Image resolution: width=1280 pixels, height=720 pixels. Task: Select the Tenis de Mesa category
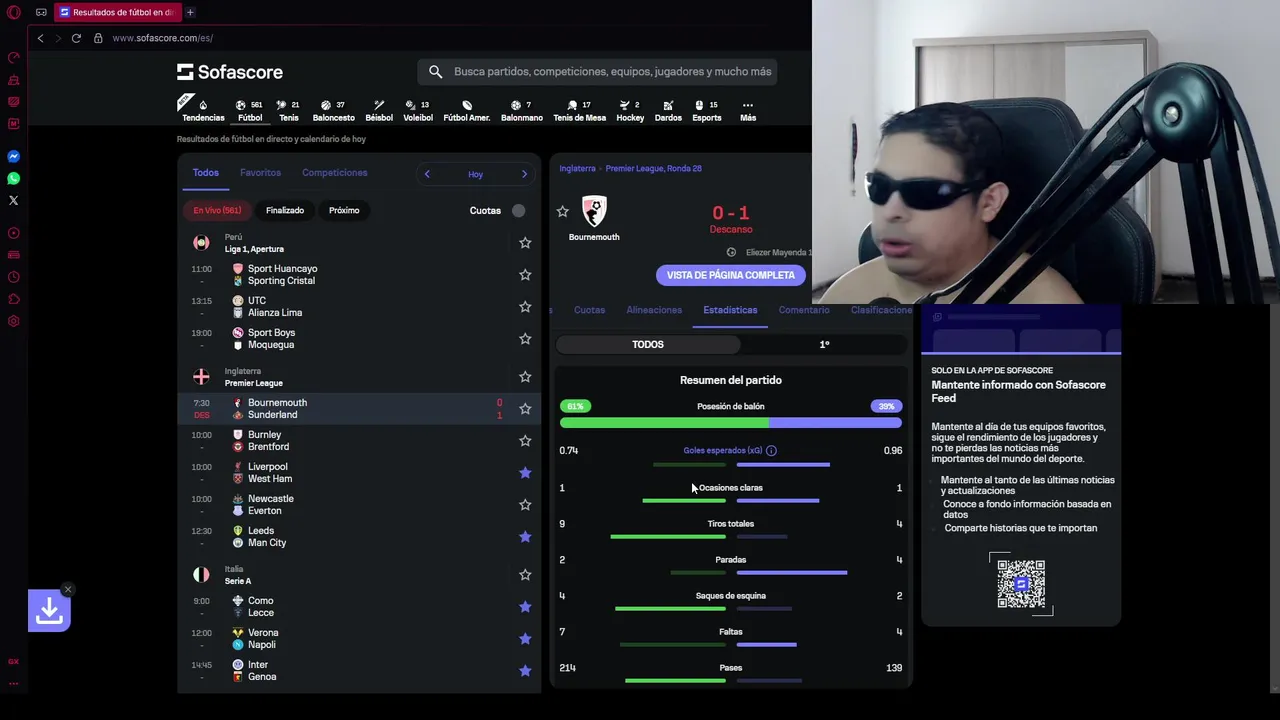580,111
